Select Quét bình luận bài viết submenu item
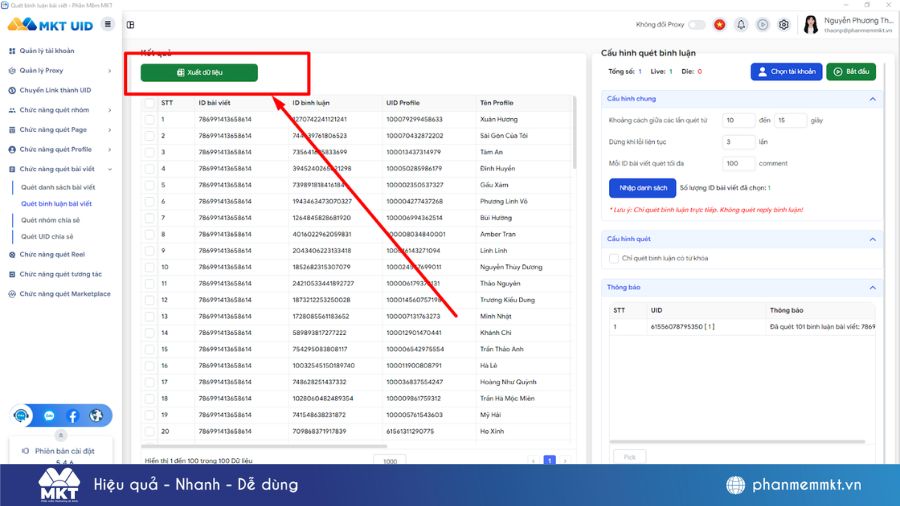The width and height of the screenshot is (900, 506). point(56,204)
